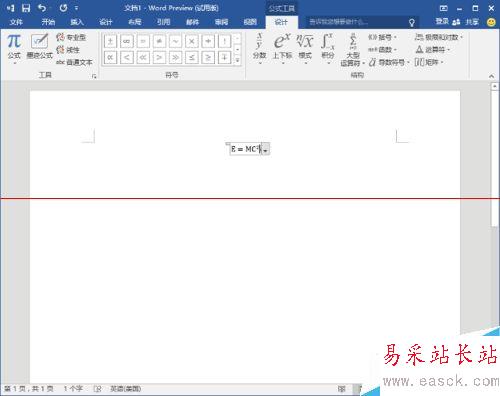Image resolution: width=500 pixels, height=396 pixels.
Task: Insert the factorial ! symbol
Action: pos(224,41)
